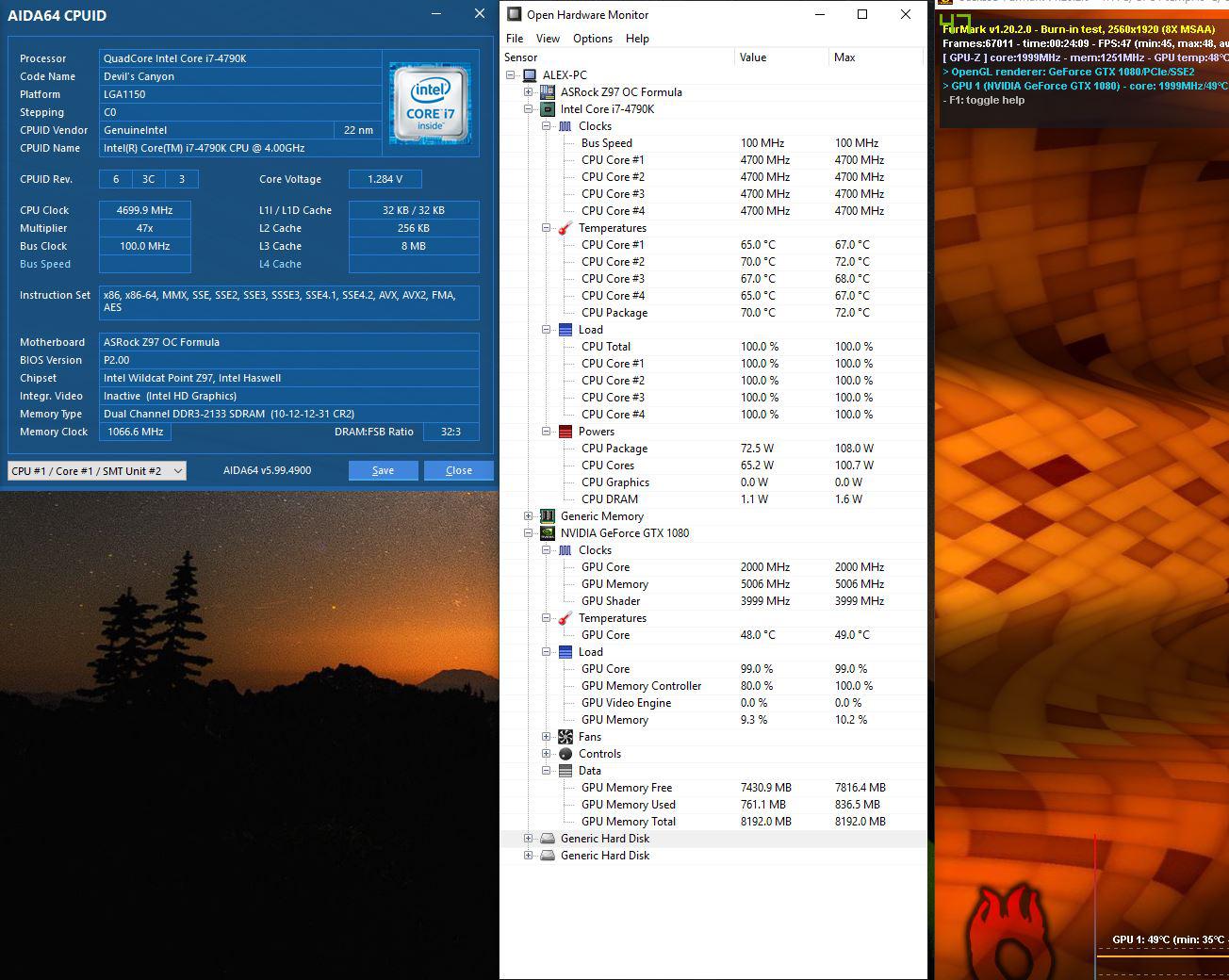Image resolution: width=1229 pixels, height=980 pixels.
Task: Open the CPU #1 / Core #1 dropdown in AIDA64
Action: (96, 470)
